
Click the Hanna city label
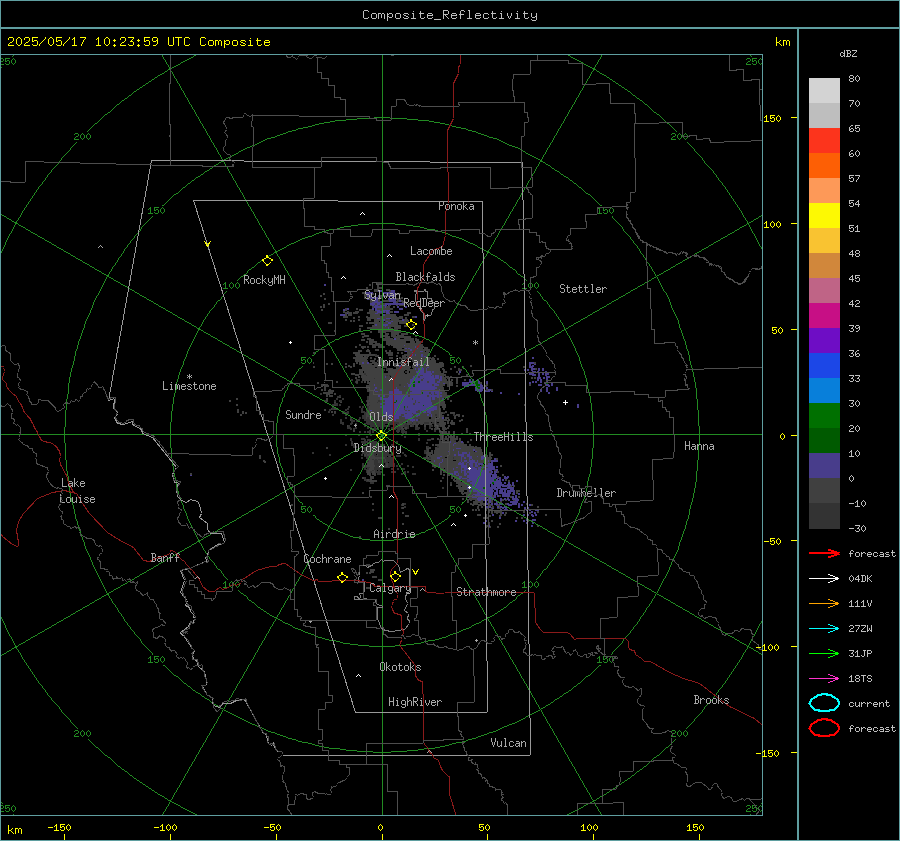coord(699,446)
